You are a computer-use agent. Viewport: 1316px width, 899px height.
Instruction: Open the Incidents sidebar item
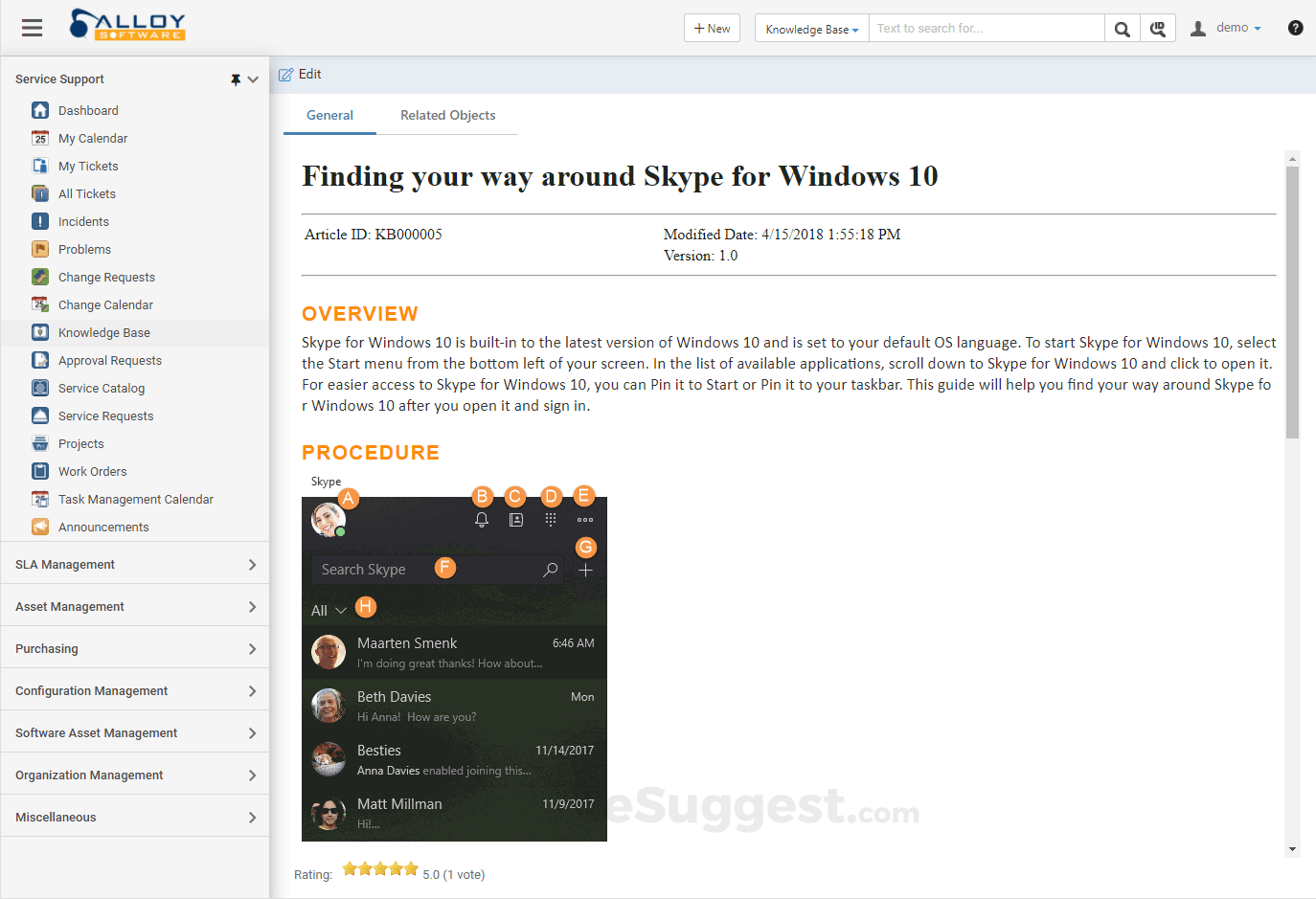[83, 222]
